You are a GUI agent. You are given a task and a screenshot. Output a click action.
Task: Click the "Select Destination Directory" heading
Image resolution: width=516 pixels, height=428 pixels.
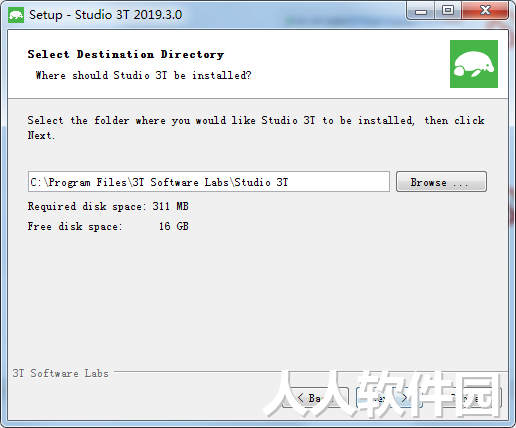coord(126,54)
